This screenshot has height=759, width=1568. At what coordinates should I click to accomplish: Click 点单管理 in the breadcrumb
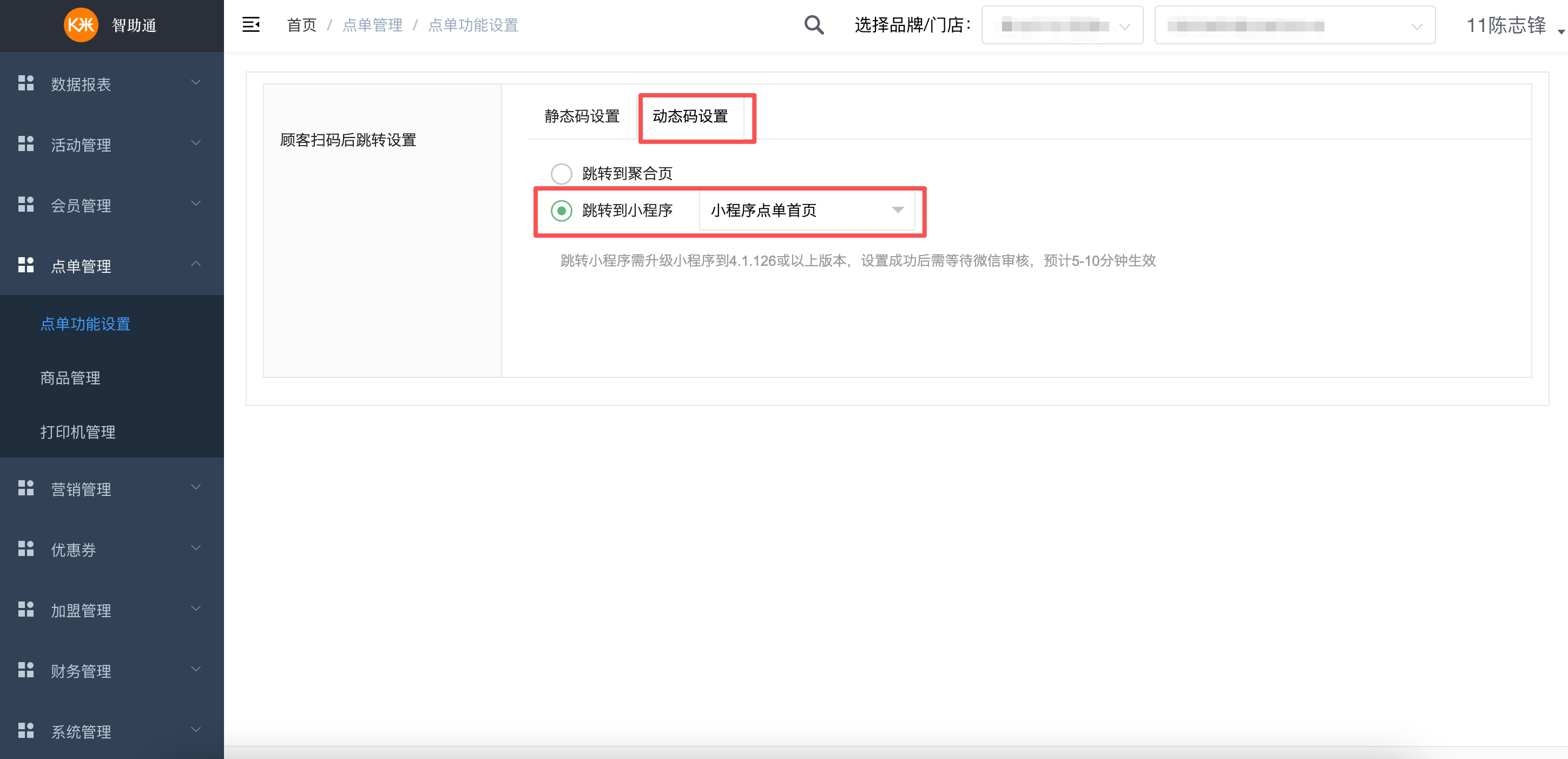pos(372,25)
